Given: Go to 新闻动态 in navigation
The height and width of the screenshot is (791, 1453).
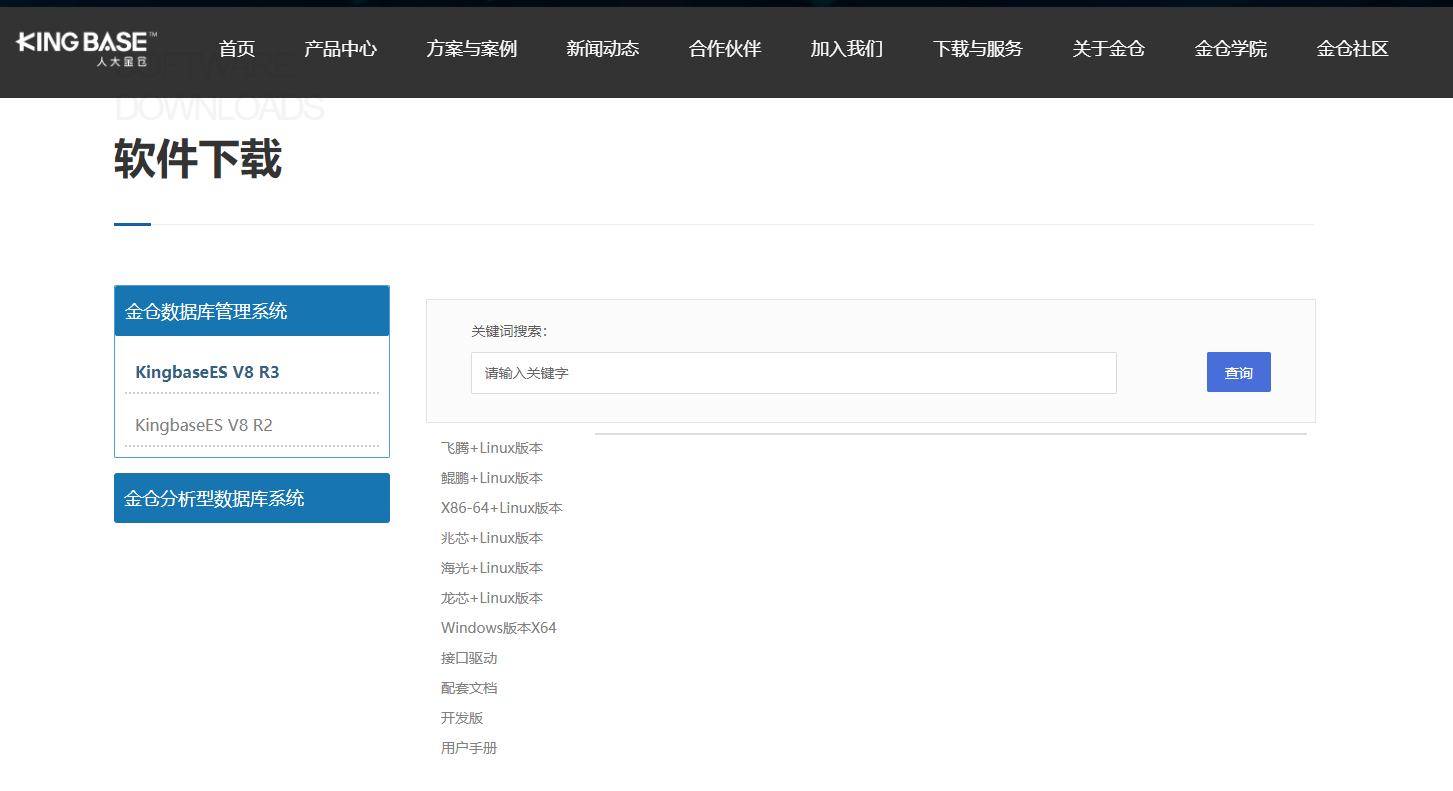Looking at the screenshot, I should tap(602, 48).
